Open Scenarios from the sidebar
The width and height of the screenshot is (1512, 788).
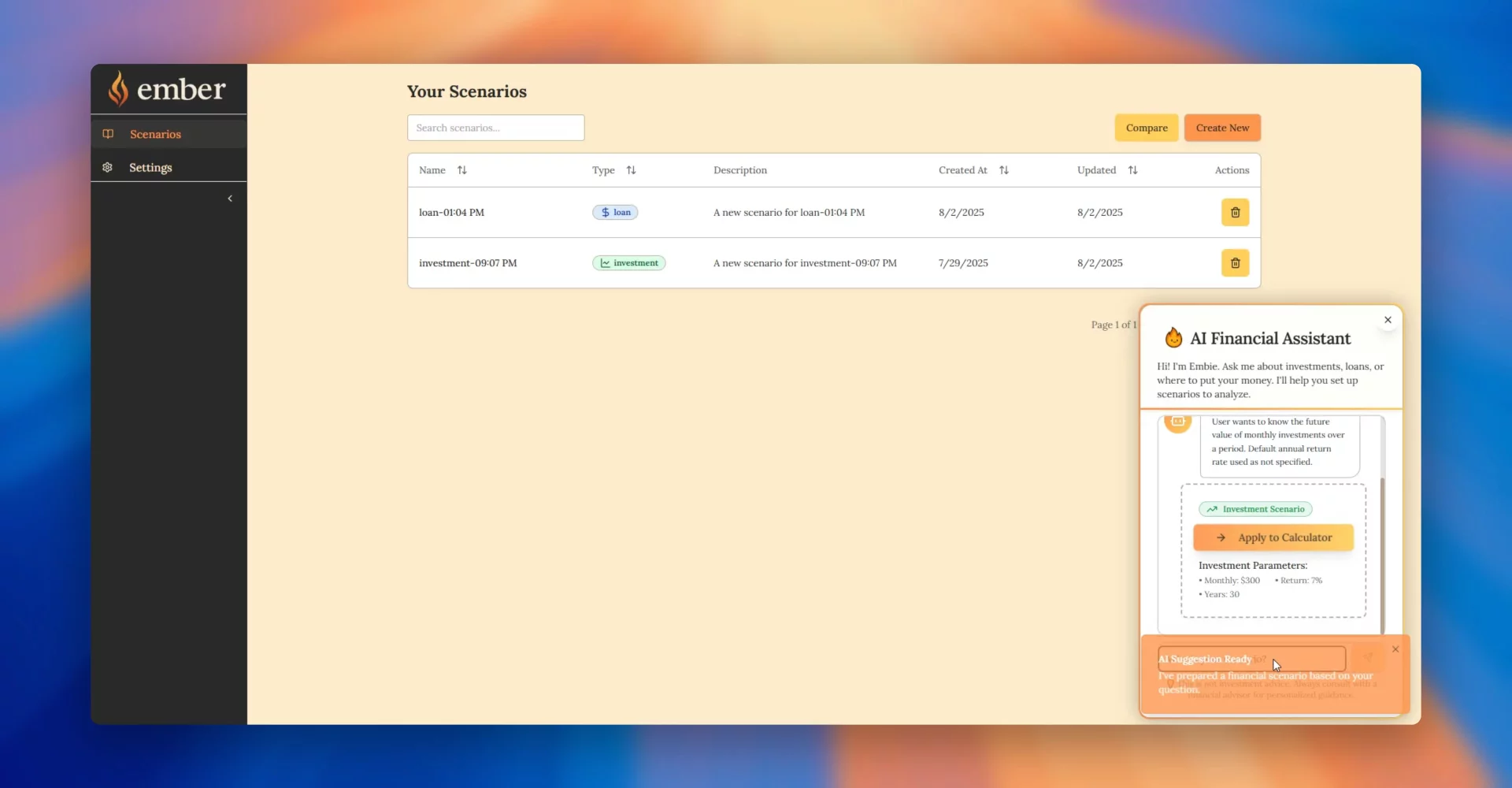point(155,134)
